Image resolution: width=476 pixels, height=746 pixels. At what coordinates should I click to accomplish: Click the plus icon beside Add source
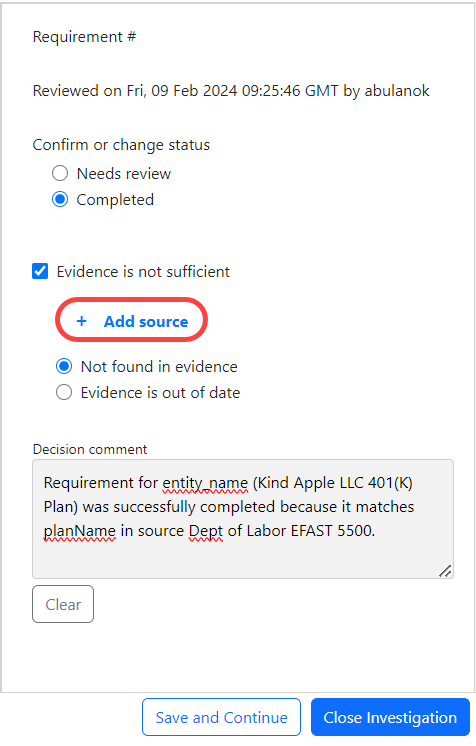pos(81,321)
